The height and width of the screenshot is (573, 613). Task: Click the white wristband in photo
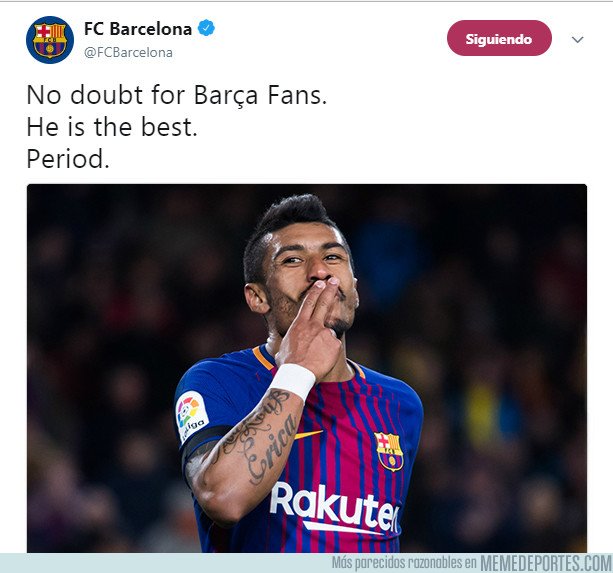pyautogui.click(x=293, y=381)
